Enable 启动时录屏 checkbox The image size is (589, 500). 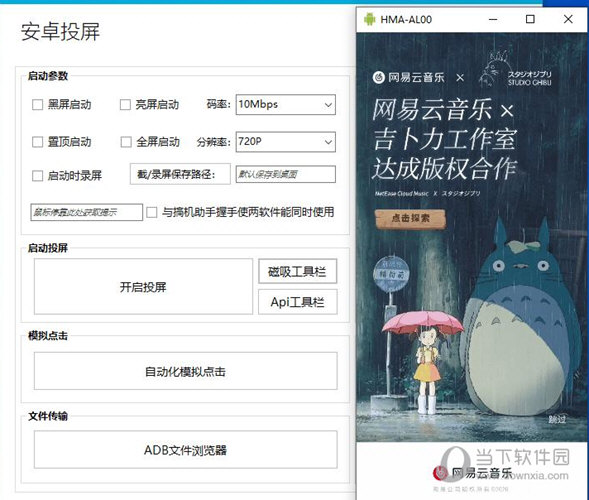point(38,175)
